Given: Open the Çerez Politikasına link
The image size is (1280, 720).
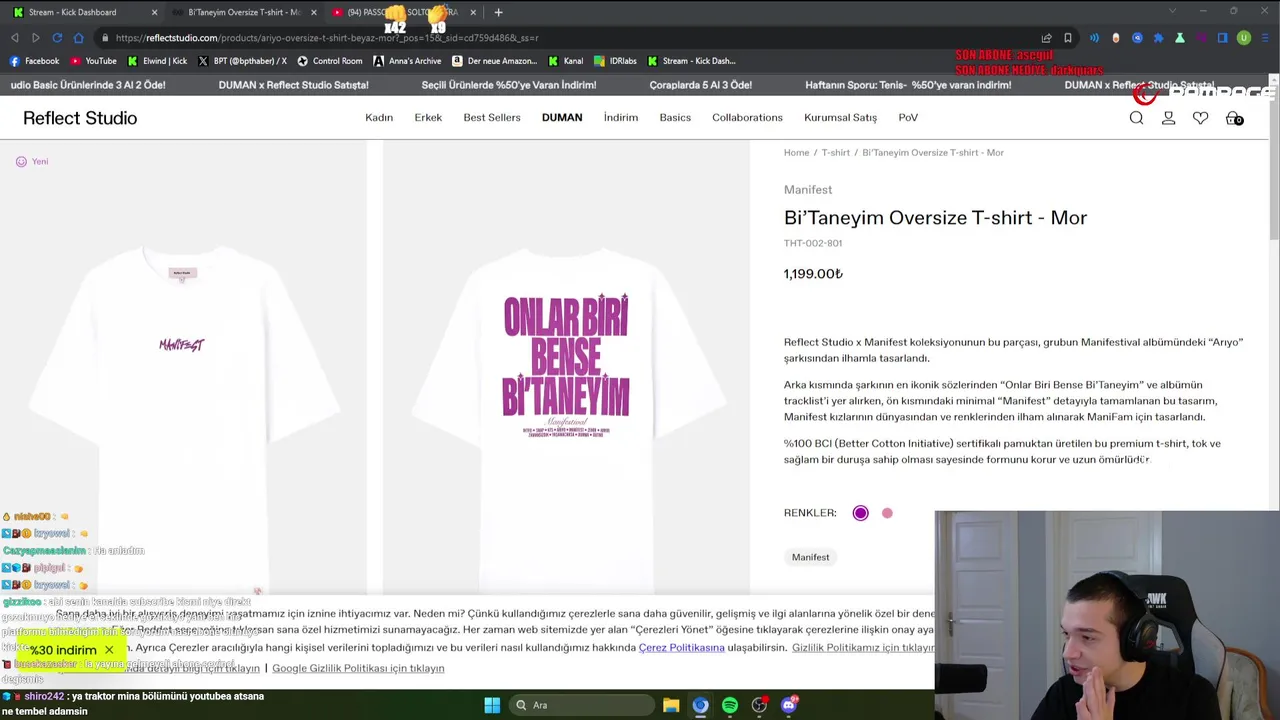Looking at the screenshot, I should tap(682, 648).
